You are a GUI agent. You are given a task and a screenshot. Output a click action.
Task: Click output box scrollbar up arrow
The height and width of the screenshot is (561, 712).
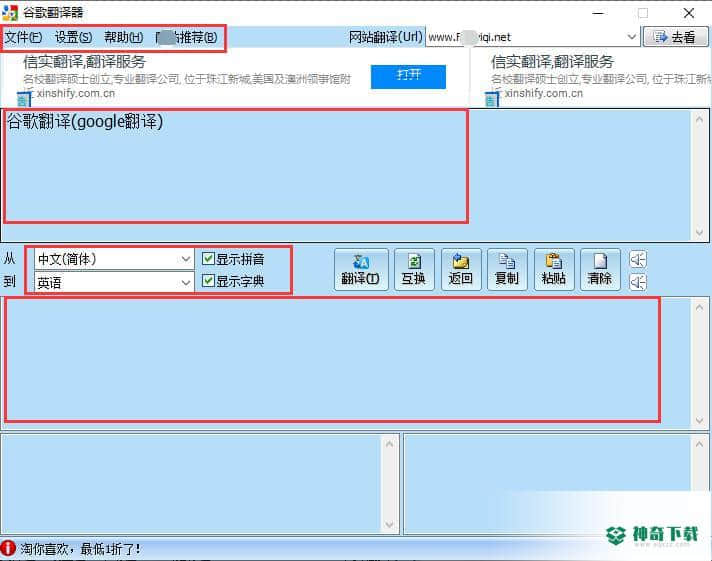point(699,307)
